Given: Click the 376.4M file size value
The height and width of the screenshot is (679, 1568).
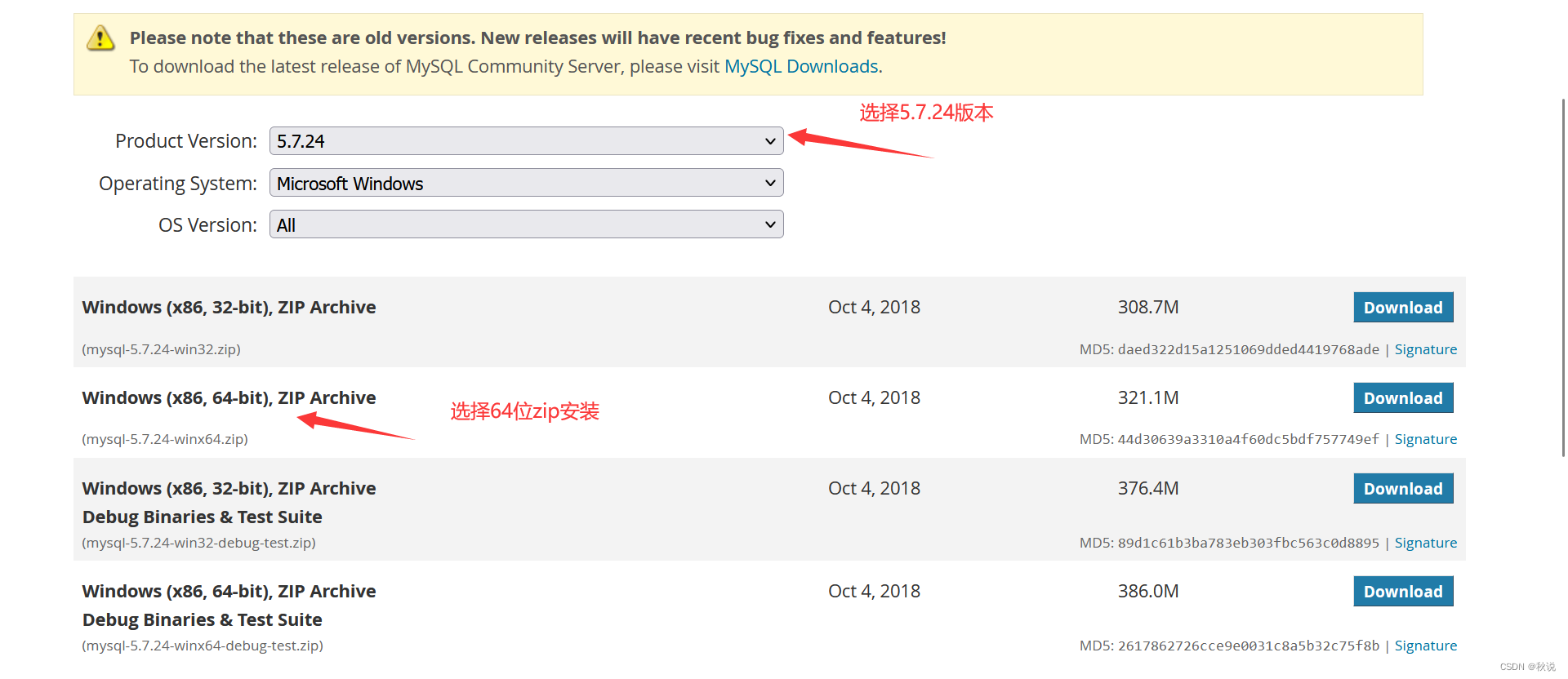Looking at the screenshot, I should click(x=1148, y=488).
